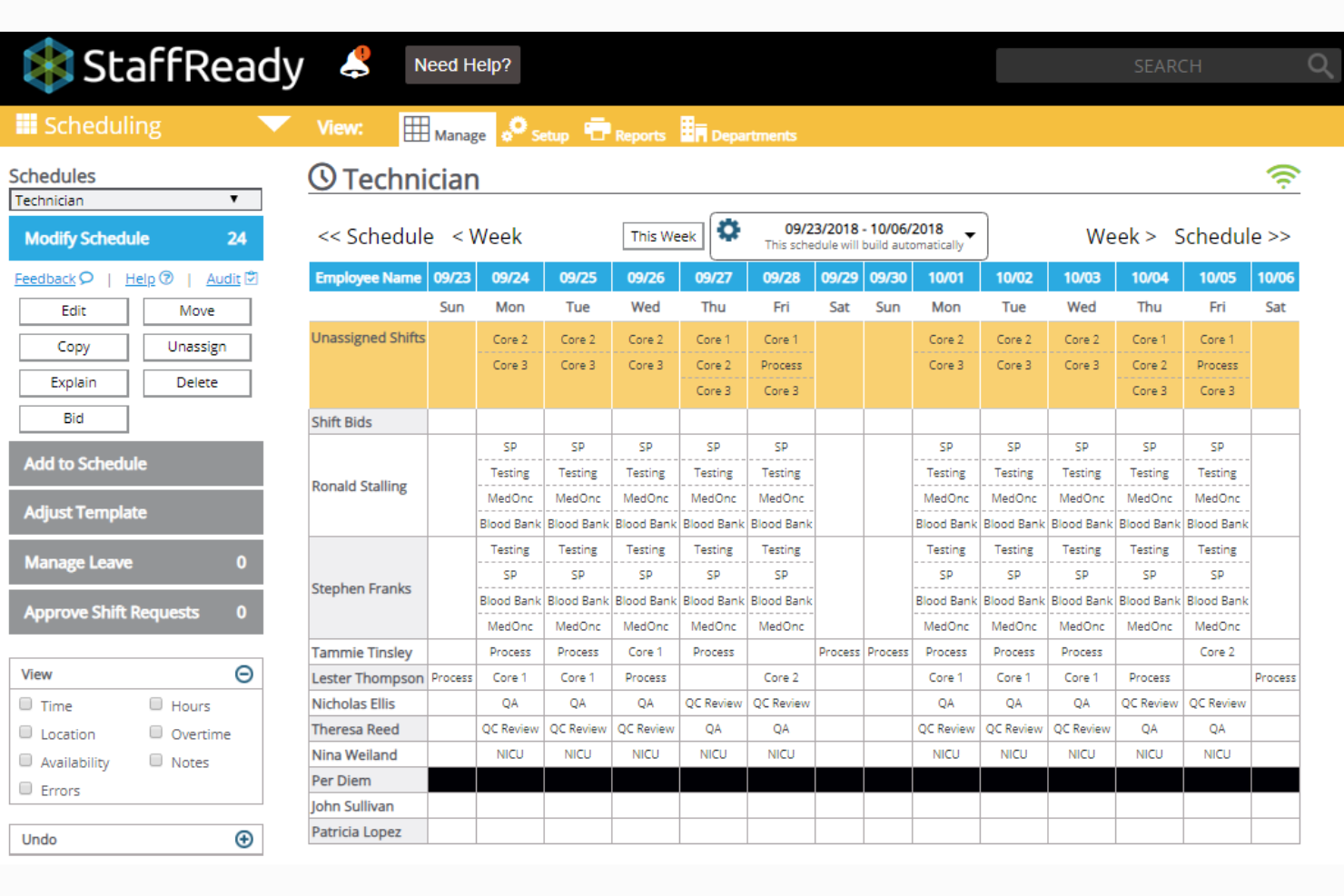Go to previous schedule "<< Schedule"
Screen dimensions: 1344x896
pyautogui.click(x=376, y=236)
